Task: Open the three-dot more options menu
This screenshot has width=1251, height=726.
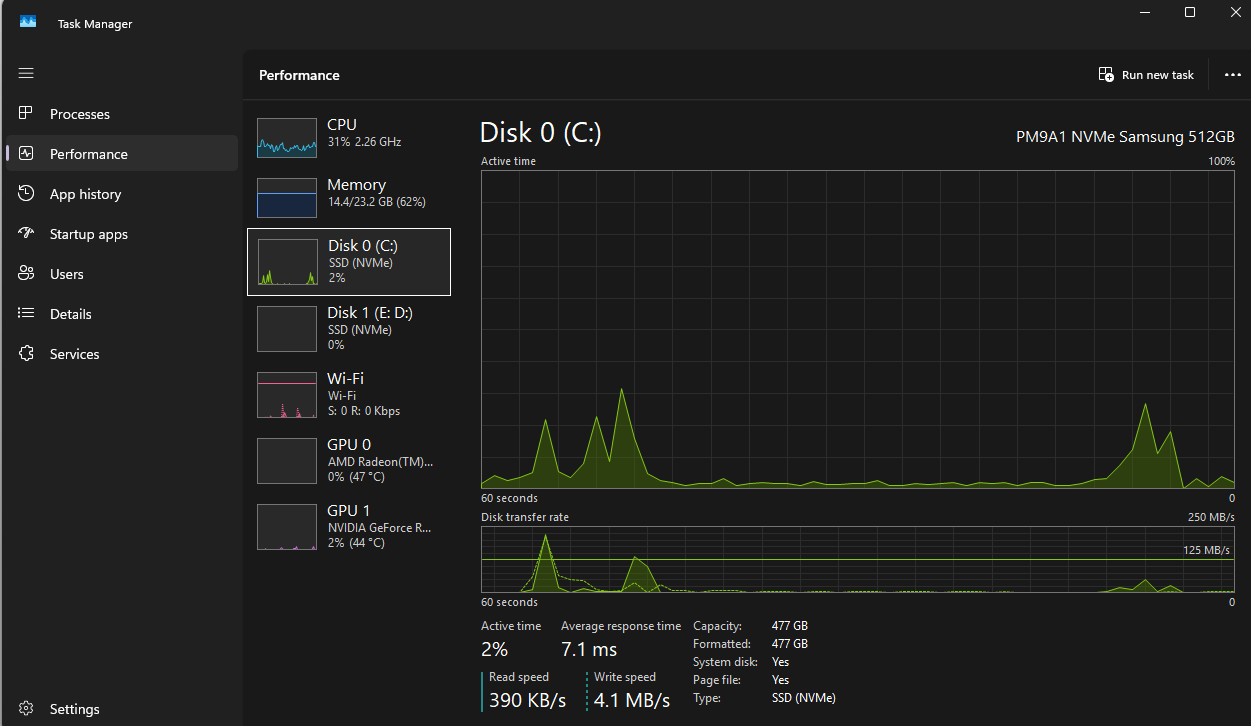Action: point(1232,75)
